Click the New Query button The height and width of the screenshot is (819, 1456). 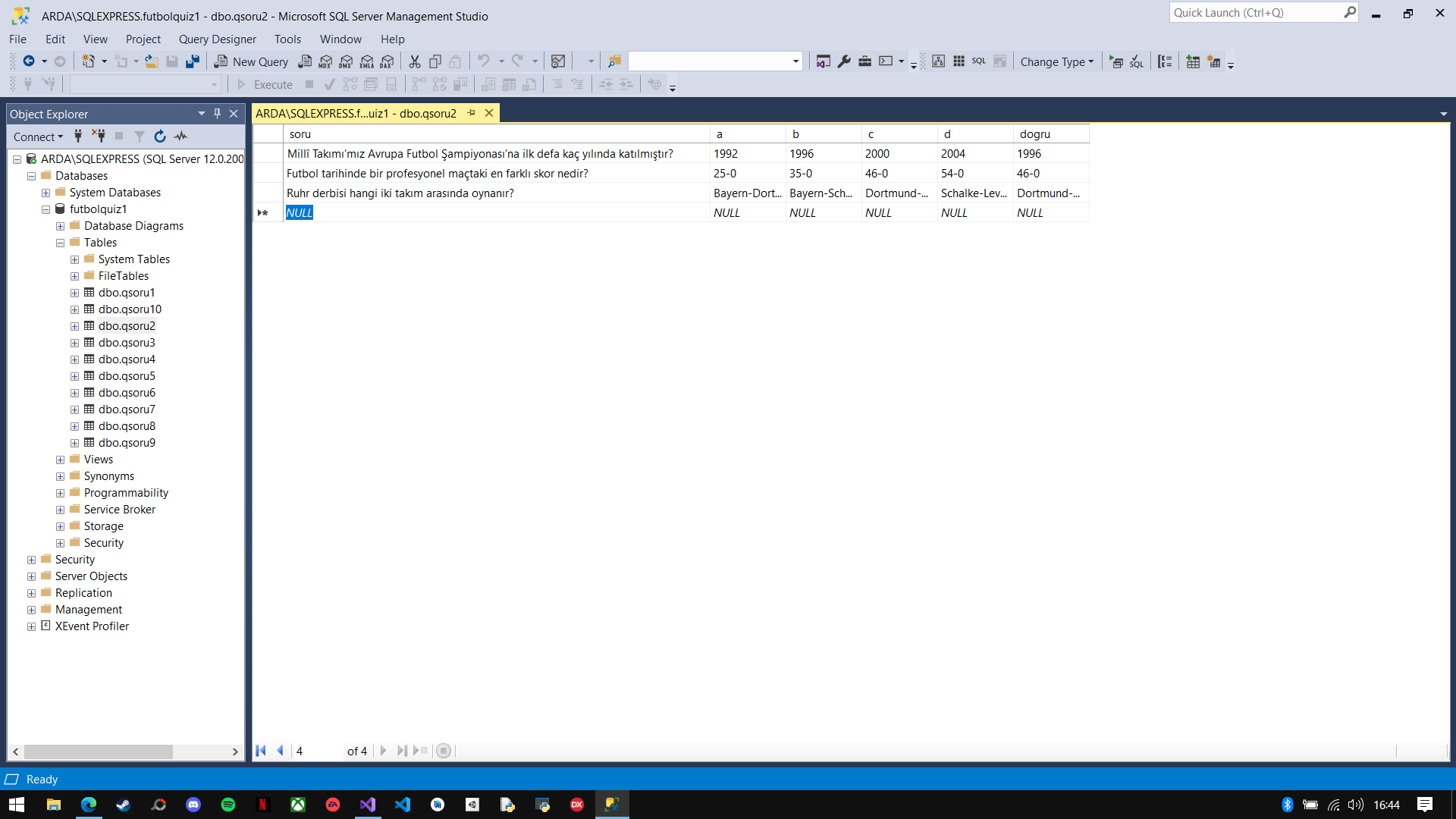pyautogui.click(x=251, y=61)
